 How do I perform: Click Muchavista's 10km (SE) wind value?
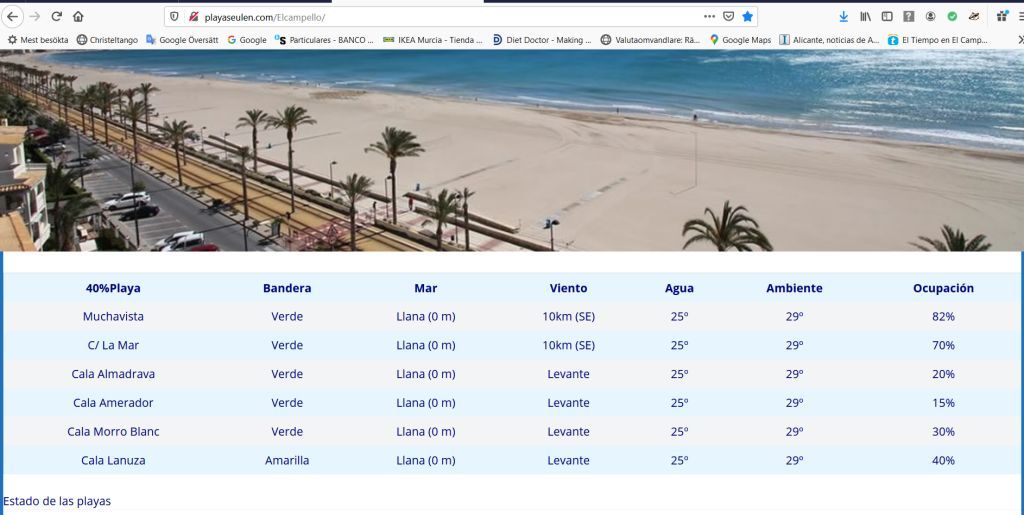tap(568, 317)
